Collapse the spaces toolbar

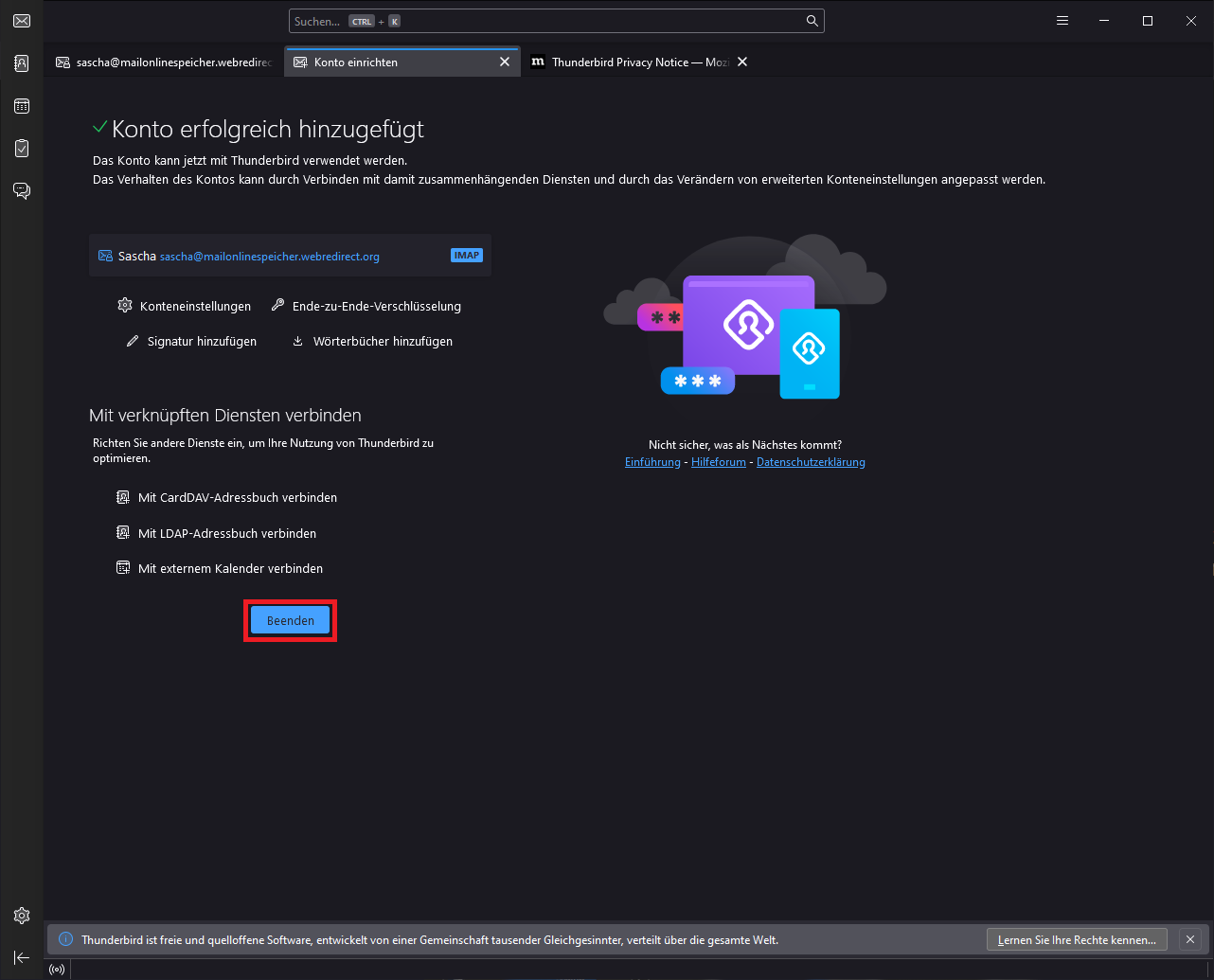21,957
